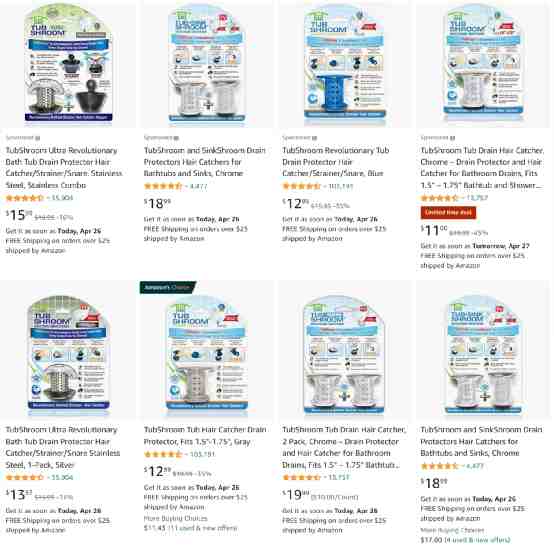
Task: Open star rating for gray TubShroom listing
Action: pyautogui.click(x=163, y=454)
